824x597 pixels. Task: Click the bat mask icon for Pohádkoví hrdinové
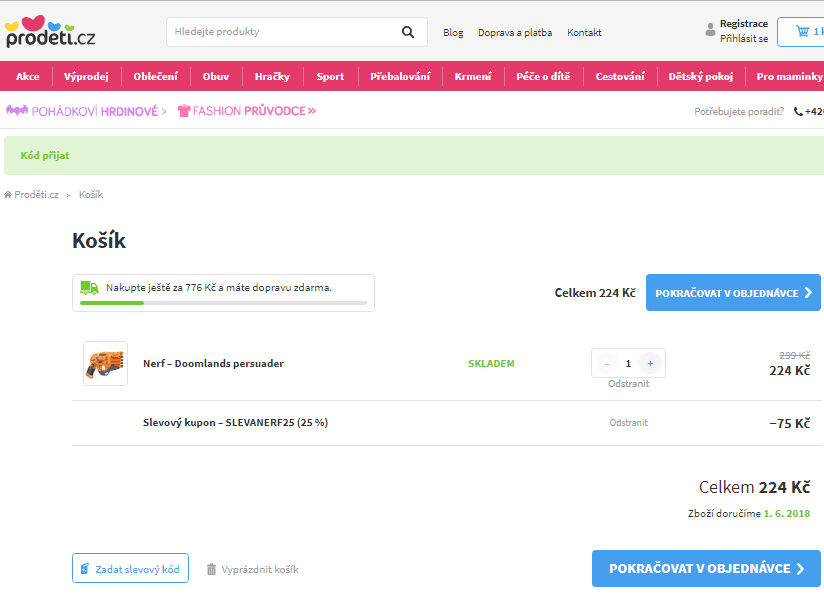click(17, 110)
